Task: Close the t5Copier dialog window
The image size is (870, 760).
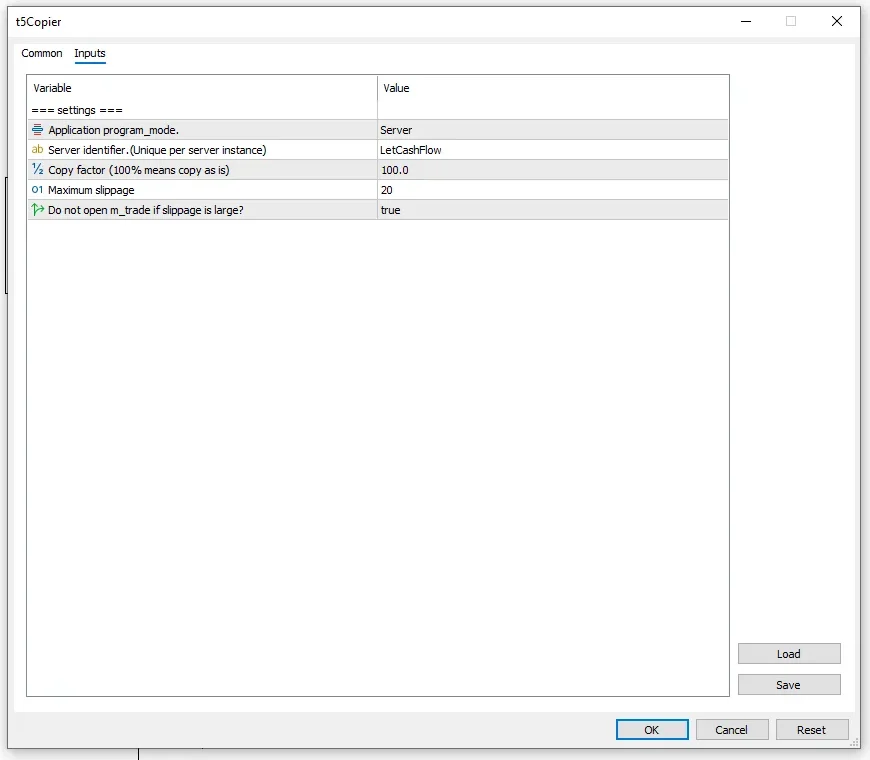Action: [837, 21]
